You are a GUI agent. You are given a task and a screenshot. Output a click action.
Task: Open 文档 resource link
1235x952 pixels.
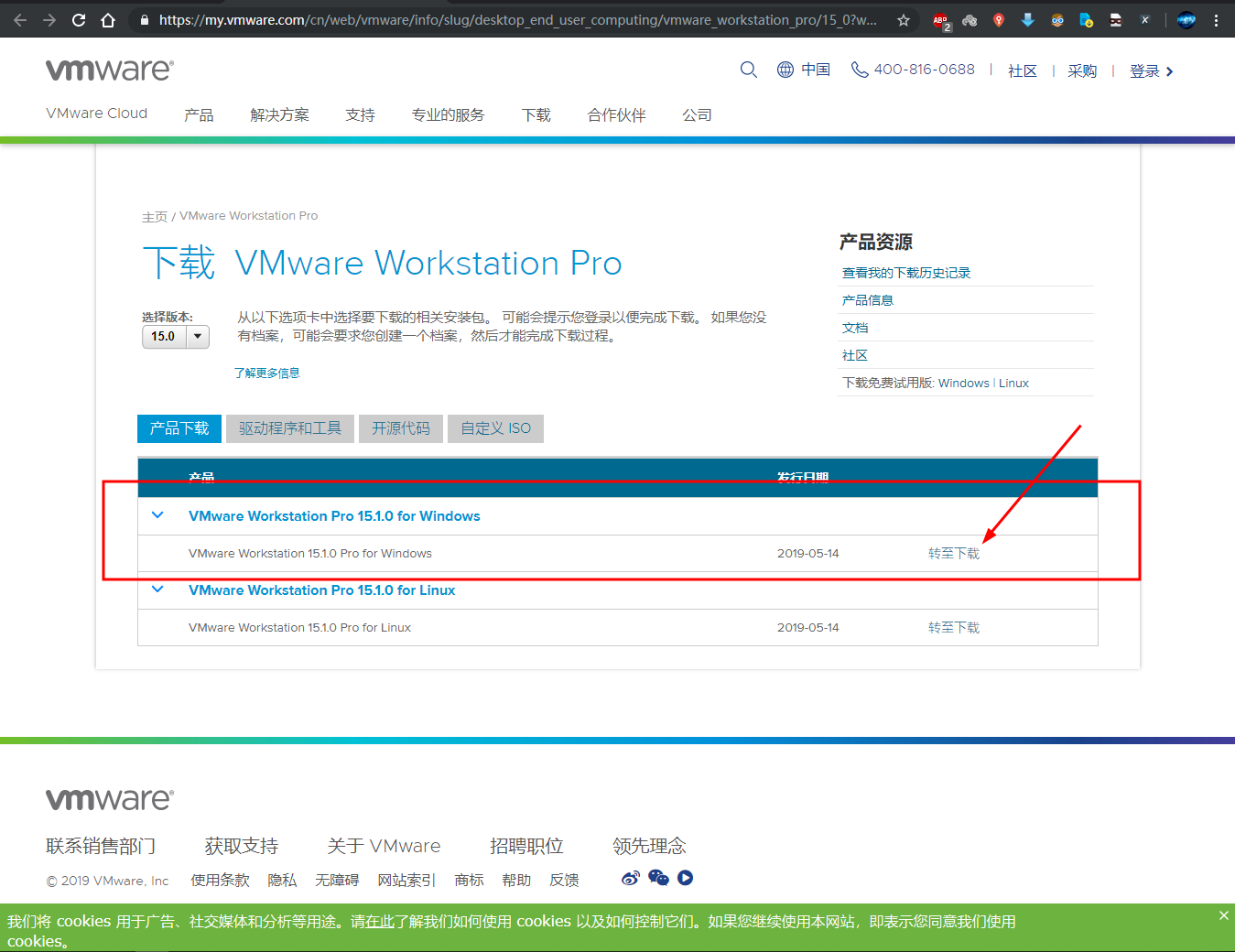coord(855,328)
